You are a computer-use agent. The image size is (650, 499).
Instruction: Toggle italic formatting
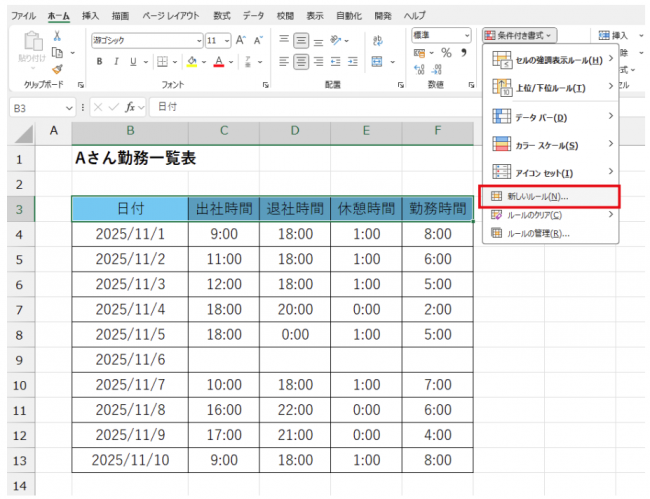click(x=116, y=62)
